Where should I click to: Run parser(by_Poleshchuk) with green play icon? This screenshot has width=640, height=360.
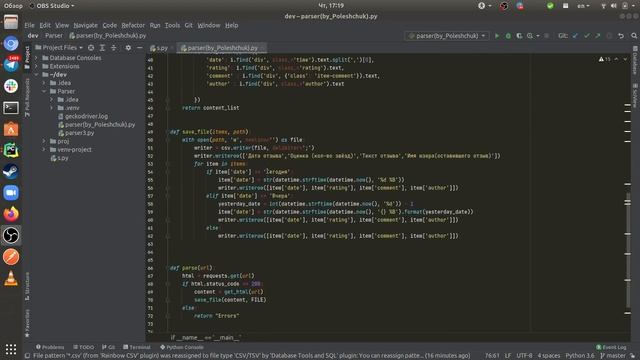497,36
